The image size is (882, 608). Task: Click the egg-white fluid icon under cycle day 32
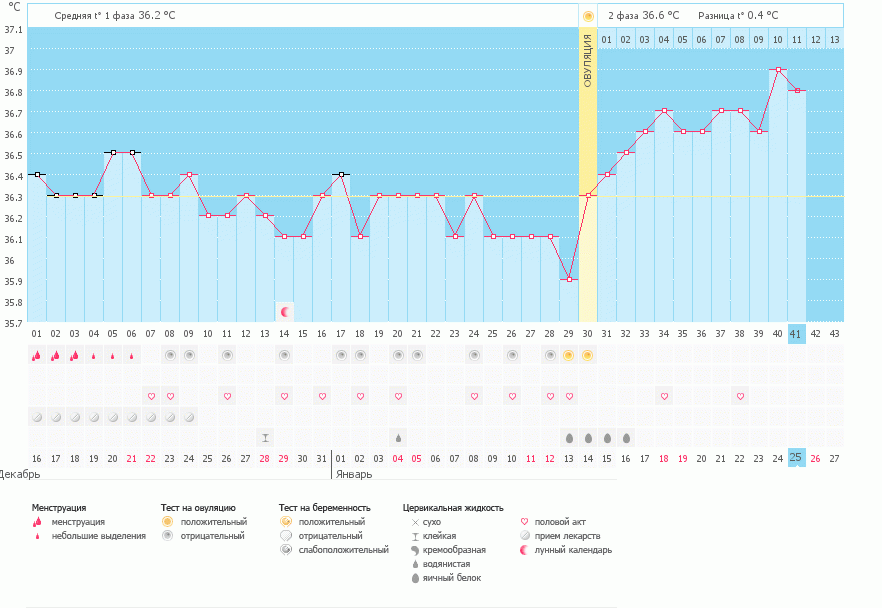pos(626,438)
